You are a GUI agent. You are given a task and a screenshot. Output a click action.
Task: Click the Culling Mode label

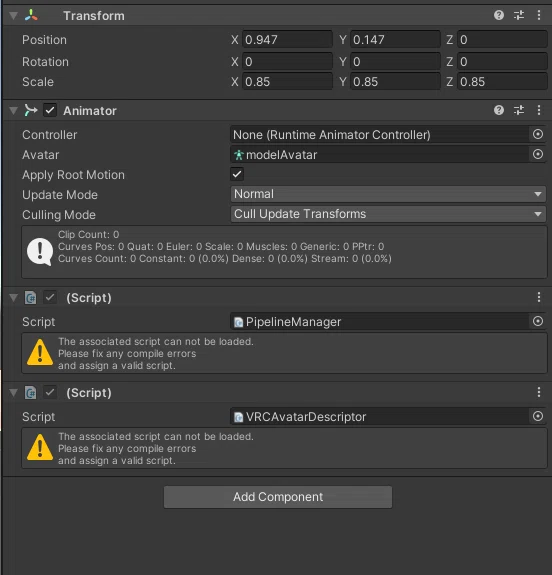(x=59, y=215)
